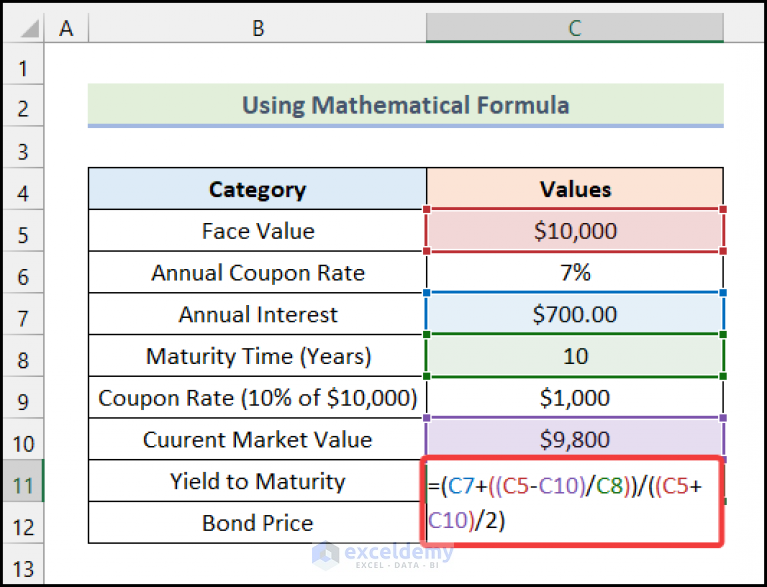Viewport: 767px width, 587px height.
Task: Select column C header
Action: [575, 28]
